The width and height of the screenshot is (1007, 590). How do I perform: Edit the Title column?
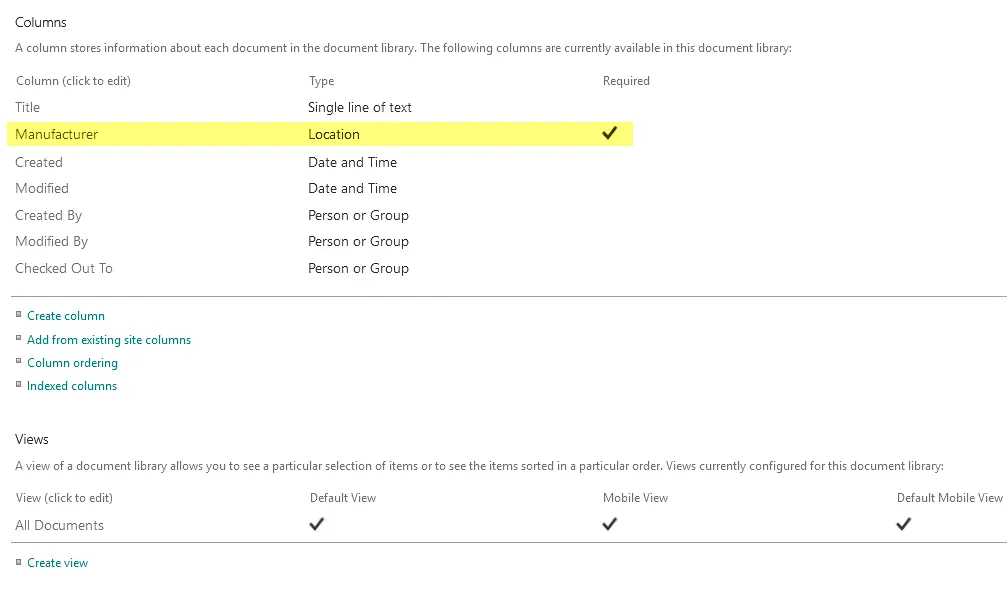point(28,107)
